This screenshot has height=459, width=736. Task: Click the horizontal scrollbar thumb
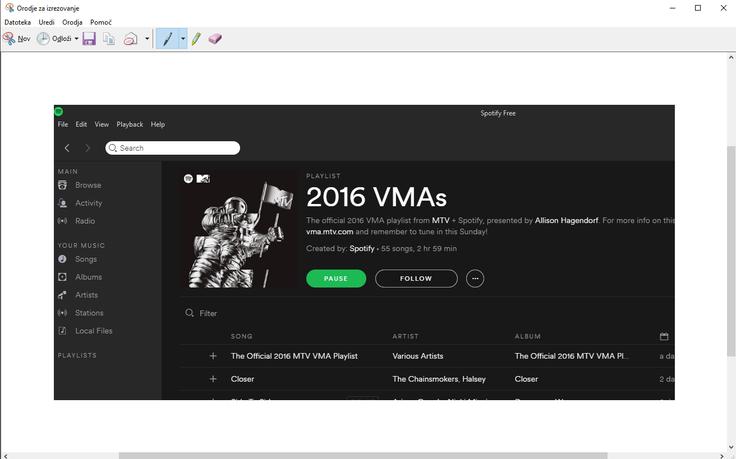[363, 456]
